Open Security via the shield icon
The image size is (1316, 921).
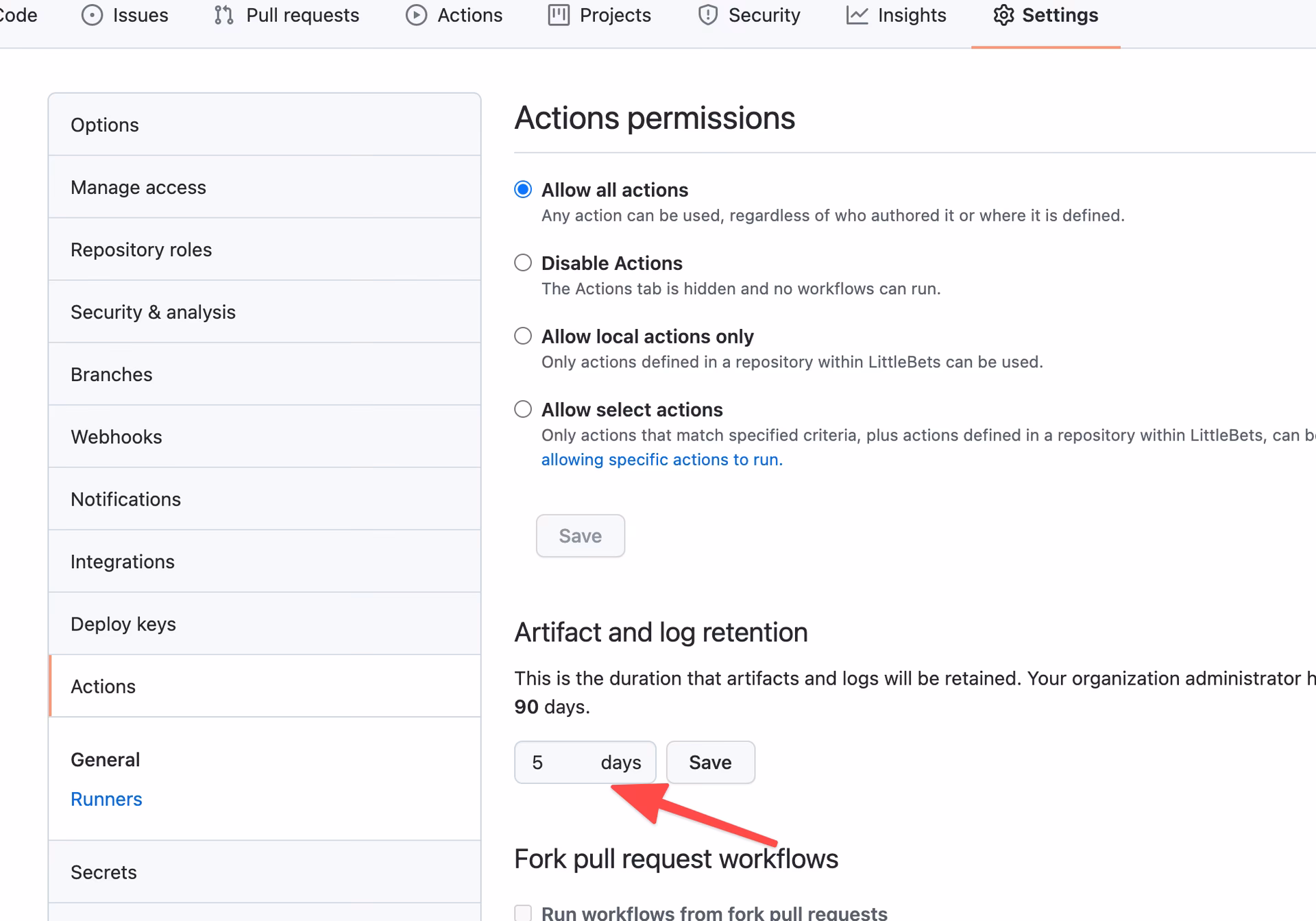tap(707, 15)
